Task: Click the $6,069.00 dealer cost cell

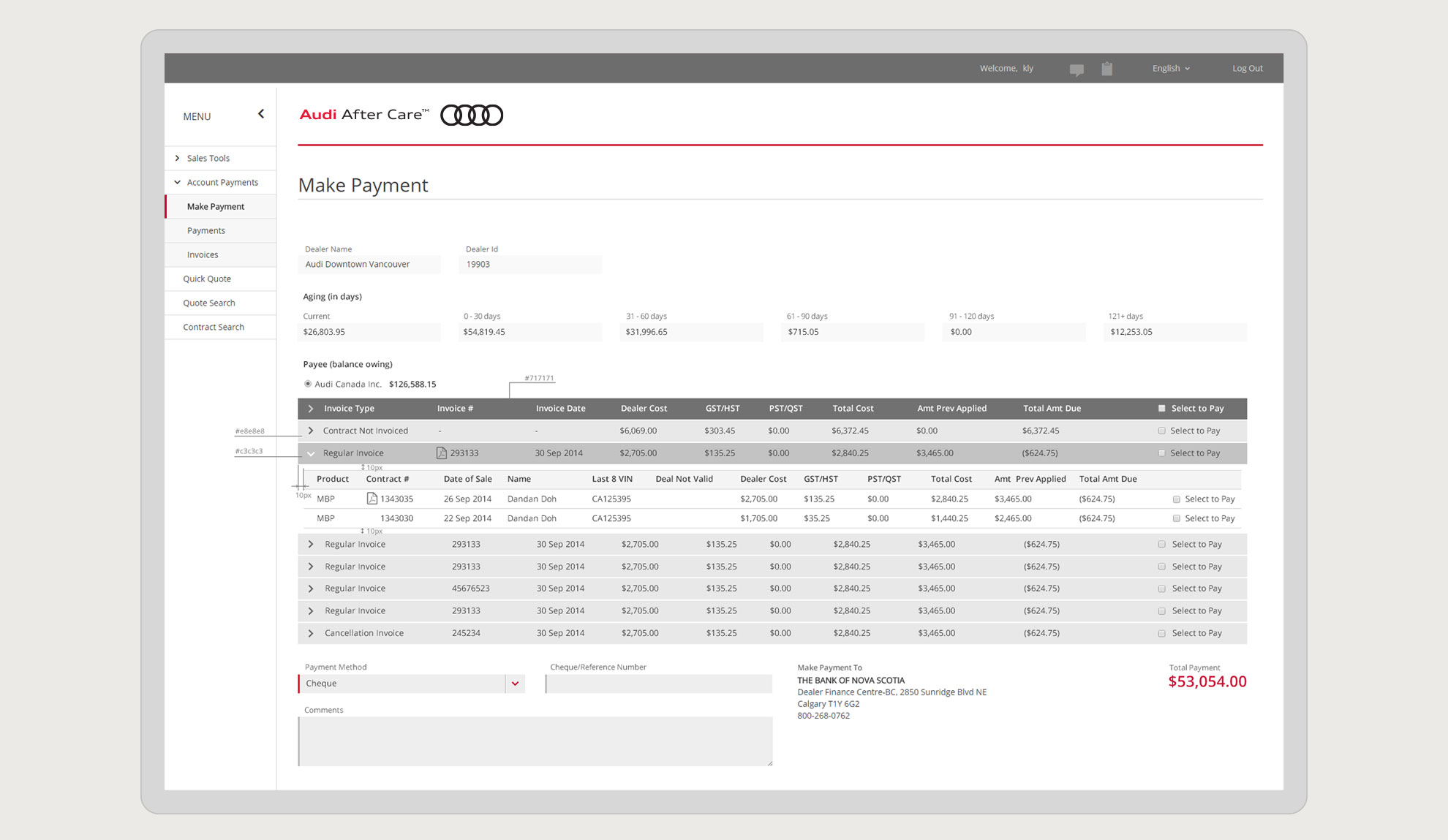Action: (x=638, y=431)
